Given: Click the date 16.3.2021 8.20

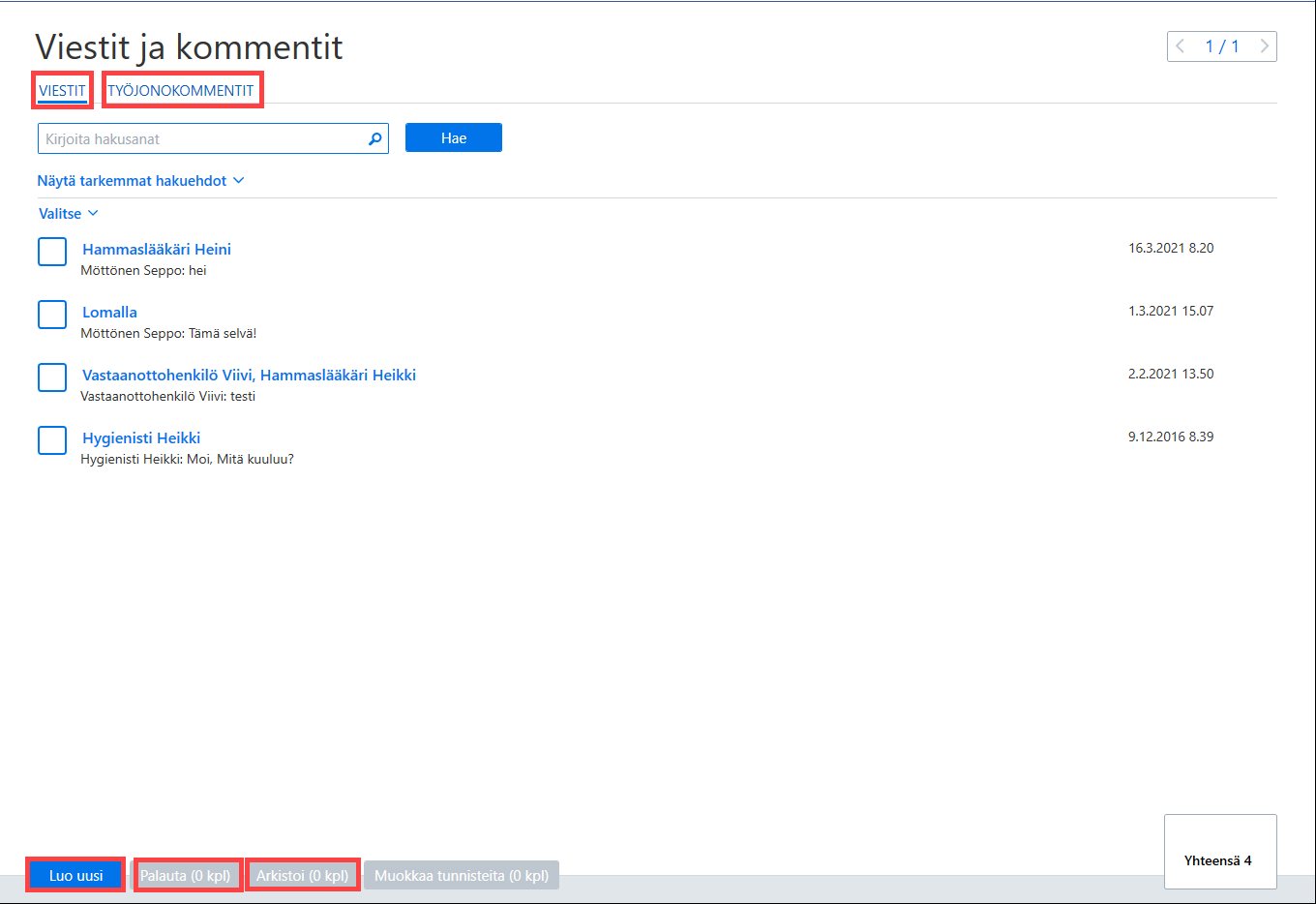Looking at the screenshot, I should click(1171, 248).
